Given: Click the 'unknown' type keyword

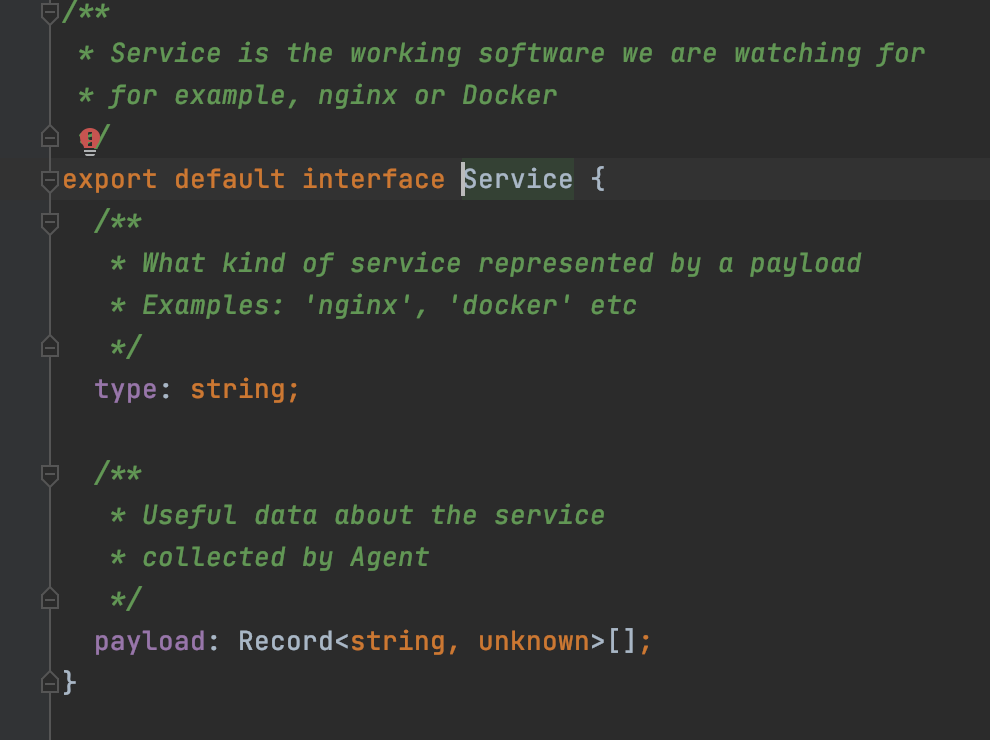Looking at the screenshot, I should (534, 642).
